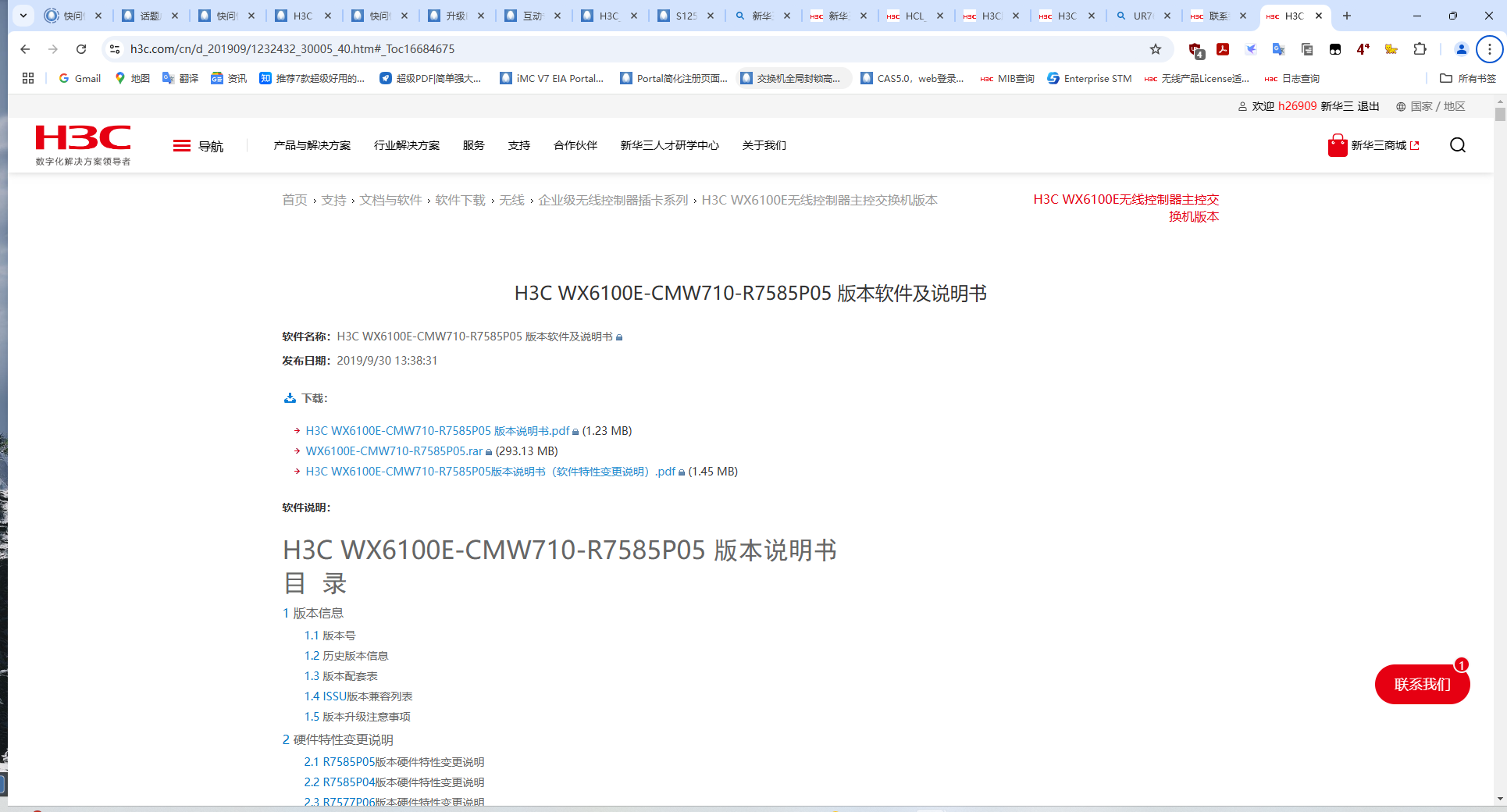This screenshot has width=1507, height=812.
Task: Select 国家 / 地区 region selector
Action: tap(1430, 106)
